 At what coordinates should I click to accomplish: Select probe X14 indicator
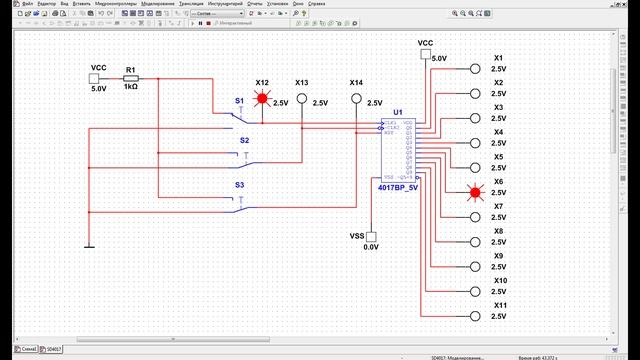pyautogui.click(x=356, y=98)
